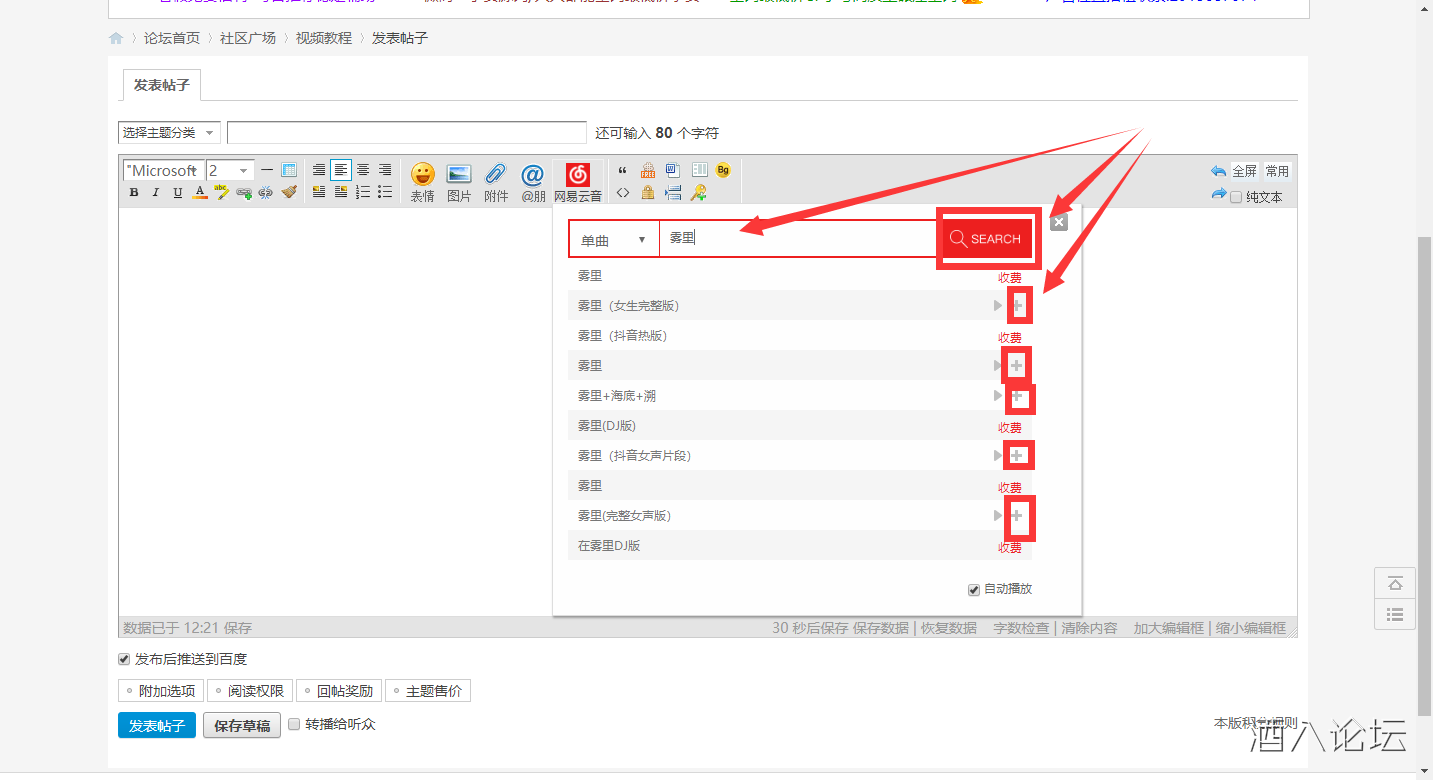Add 雾里 (女生完整版) with plus icon
1433x780 pixels.
1017,305
